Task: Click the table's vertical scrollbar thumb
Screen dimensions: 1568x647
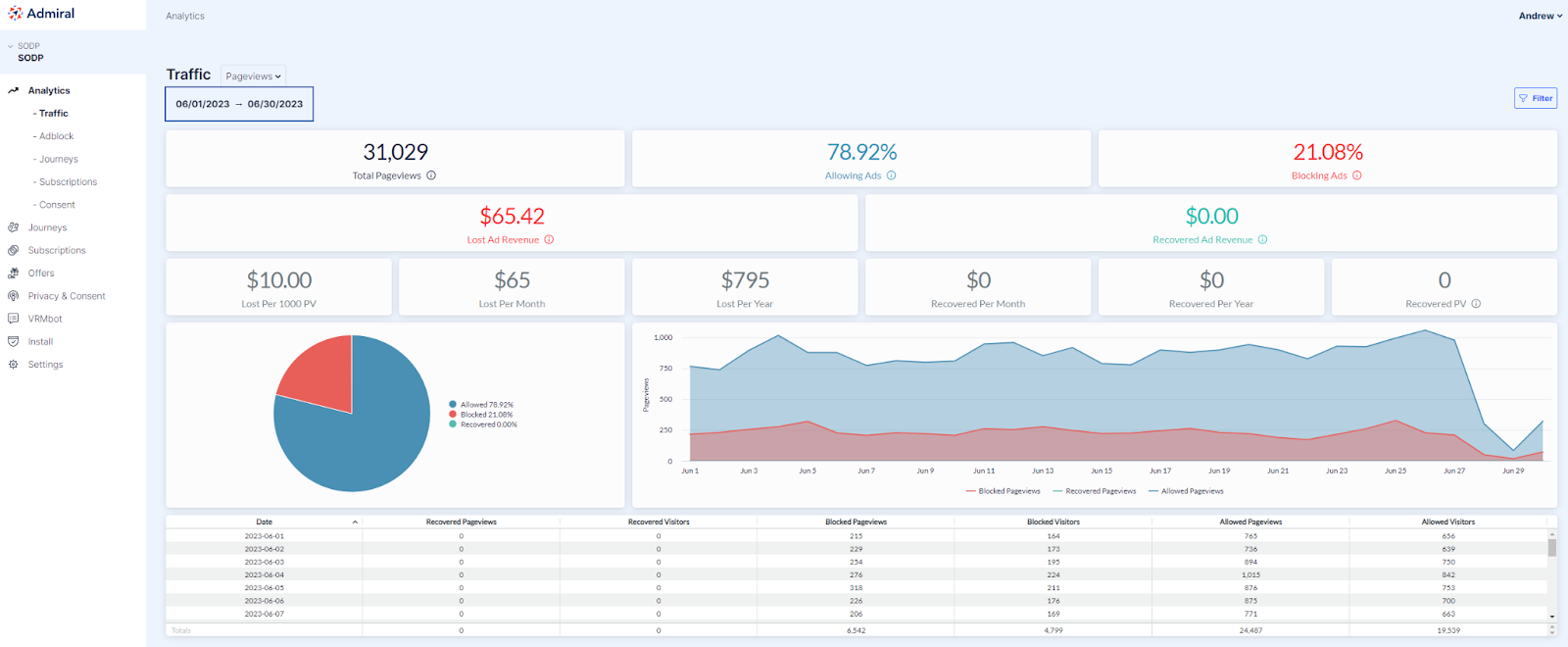Action: [x=1552, y=547]
